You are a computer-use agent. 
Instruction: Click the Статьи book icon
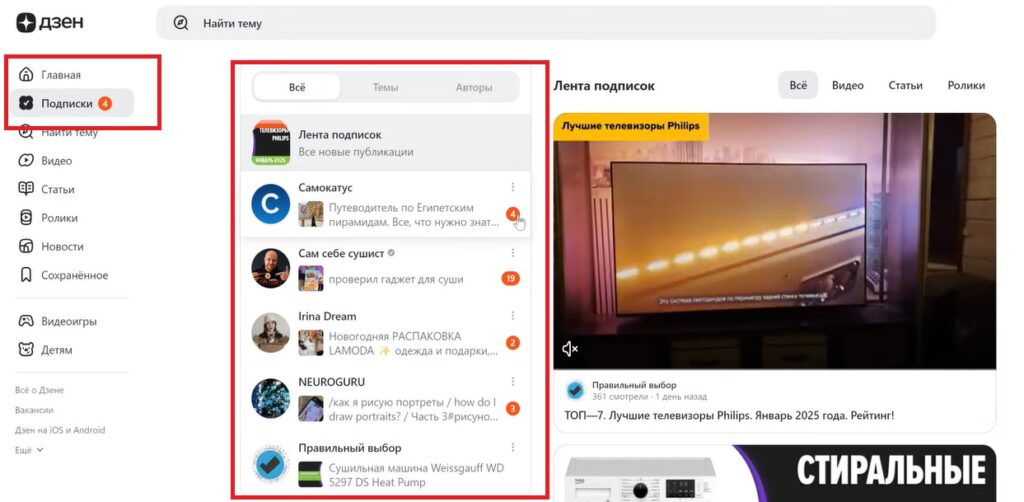pos(26,189)
